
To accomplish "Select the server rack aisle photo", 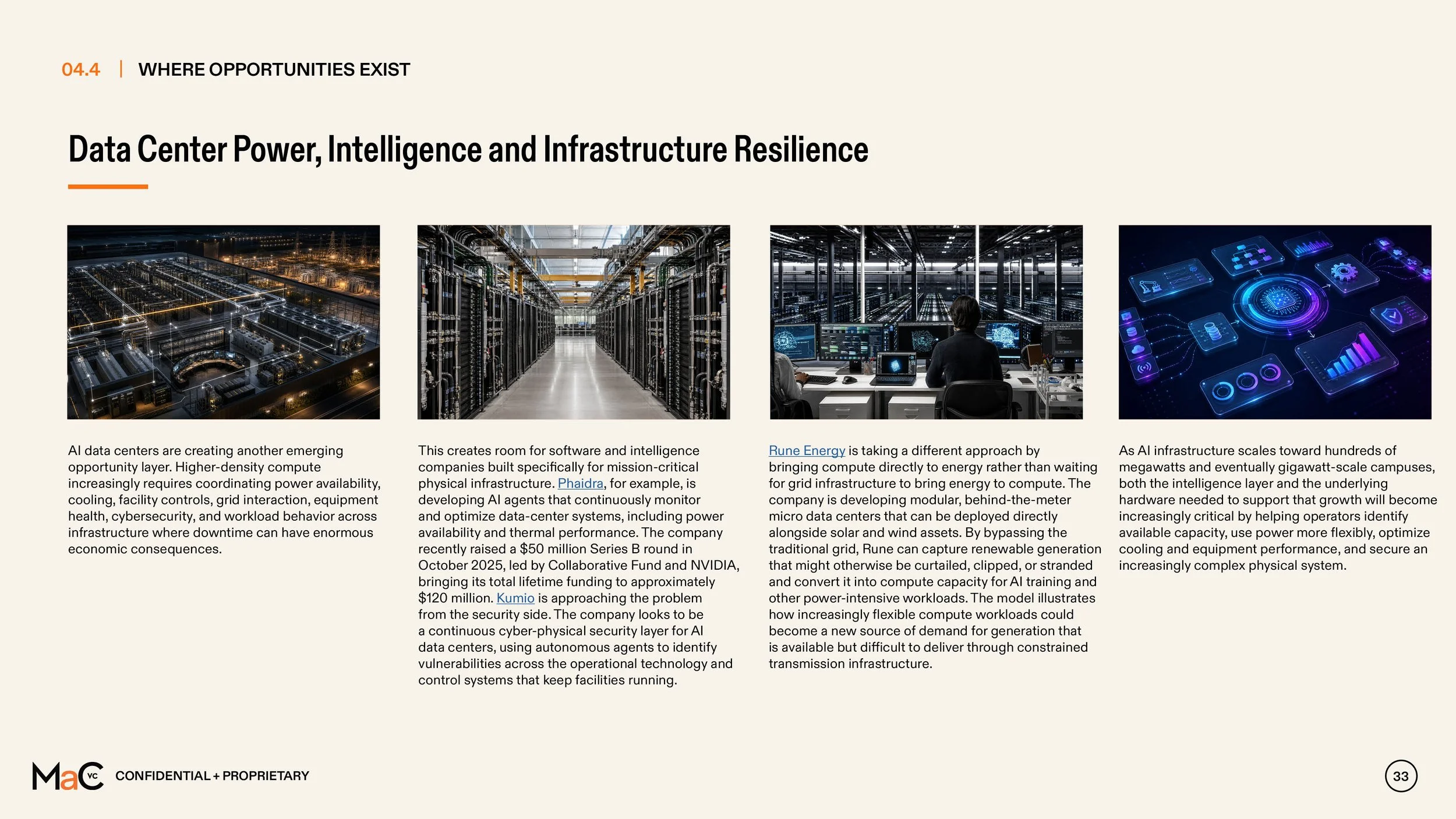I will tap(574, 322).
